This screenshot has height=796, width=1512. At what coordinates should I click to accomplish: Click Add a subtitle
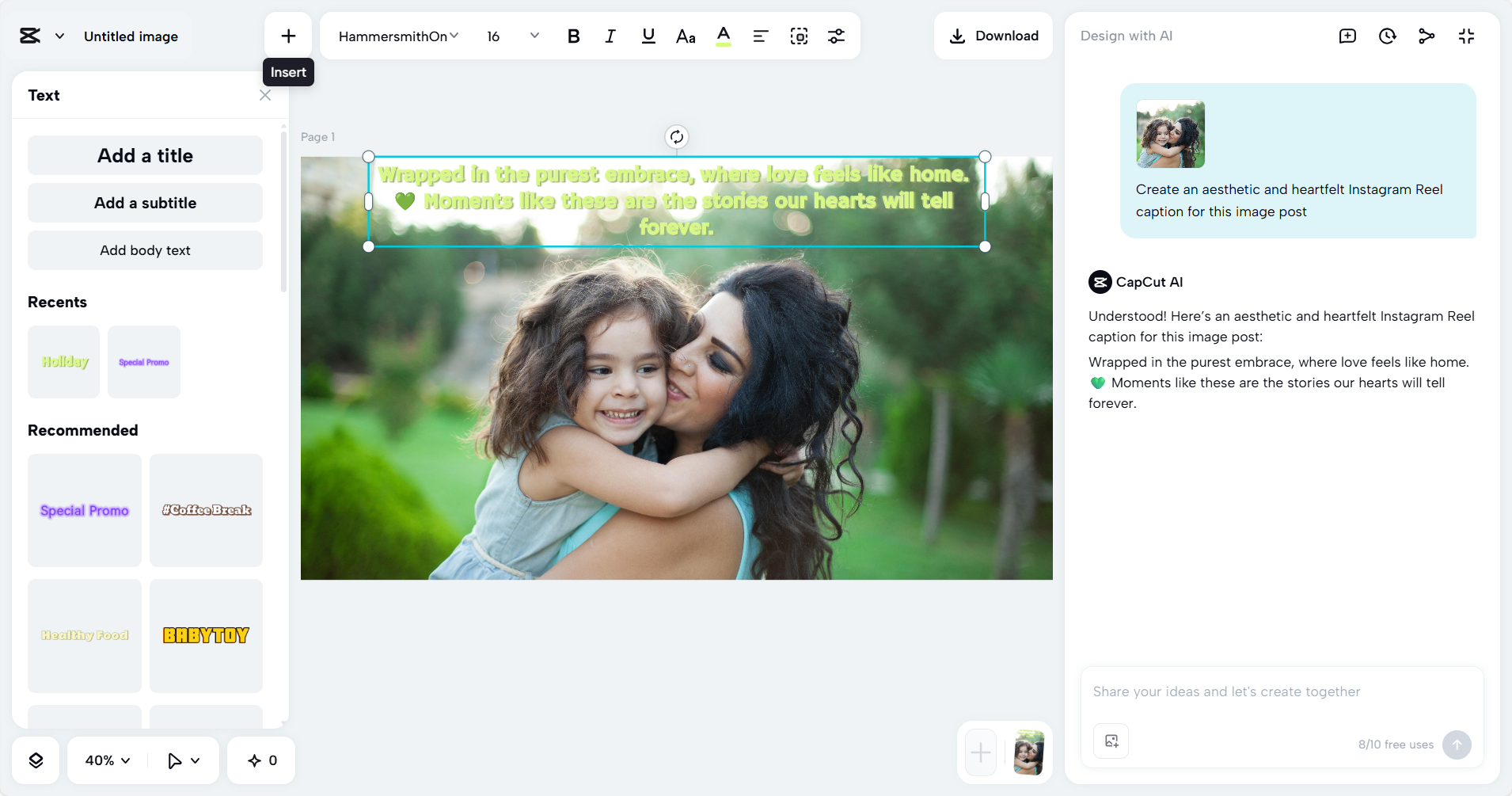[x=145, y=203]
